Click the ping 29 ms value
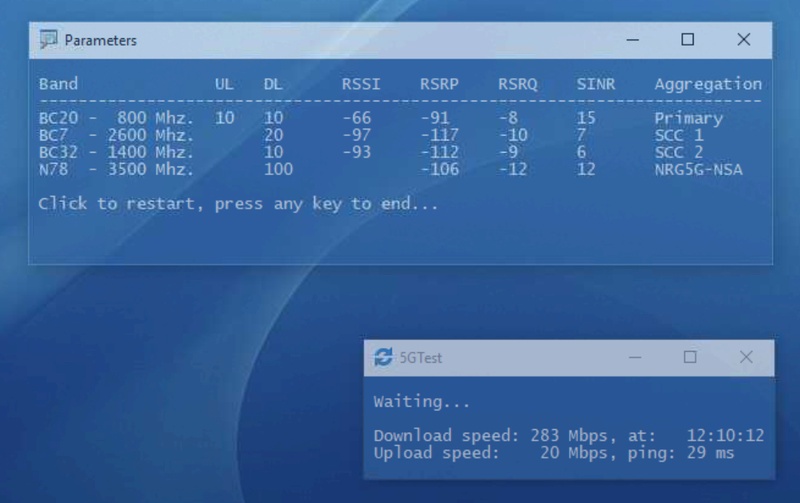Screen dimensions: 800x503 coord(710,452)
